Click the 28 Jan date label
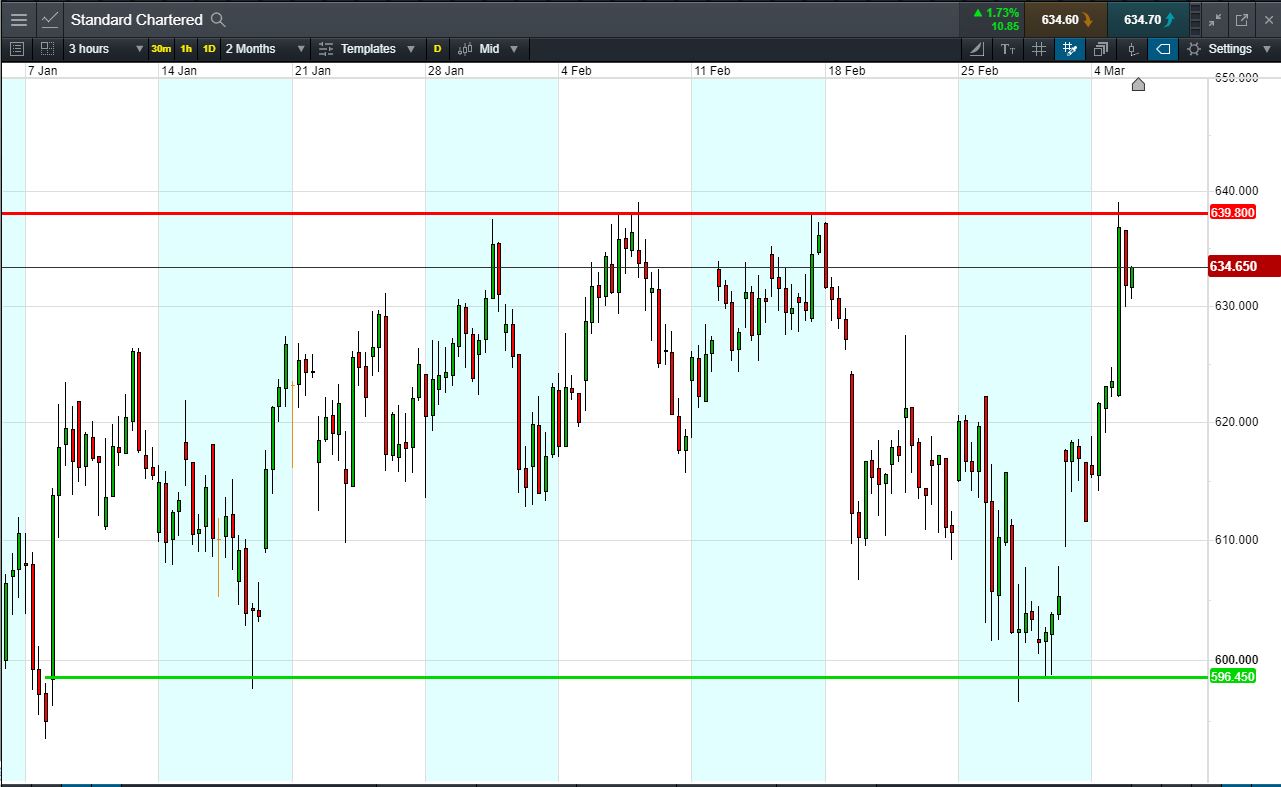 pos(446,70)
